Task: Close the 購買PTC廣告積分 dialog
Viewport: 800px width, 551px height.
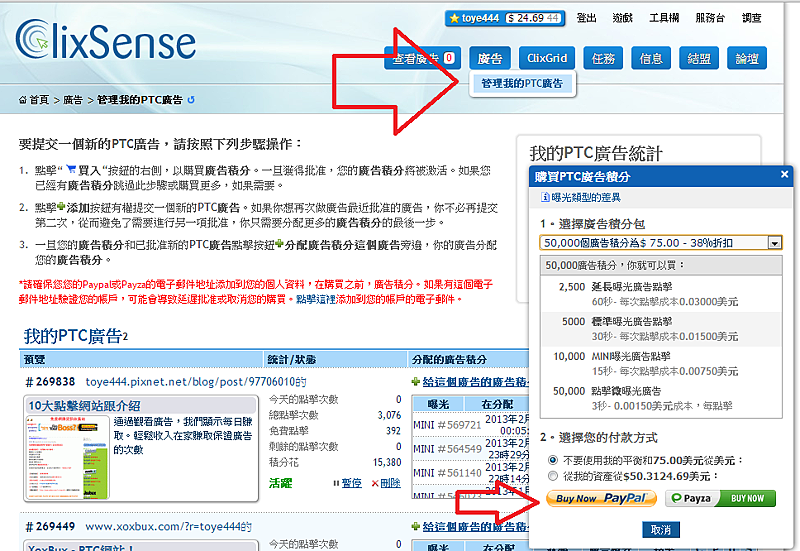Action: pyautogui.click(x=784, y=174)
